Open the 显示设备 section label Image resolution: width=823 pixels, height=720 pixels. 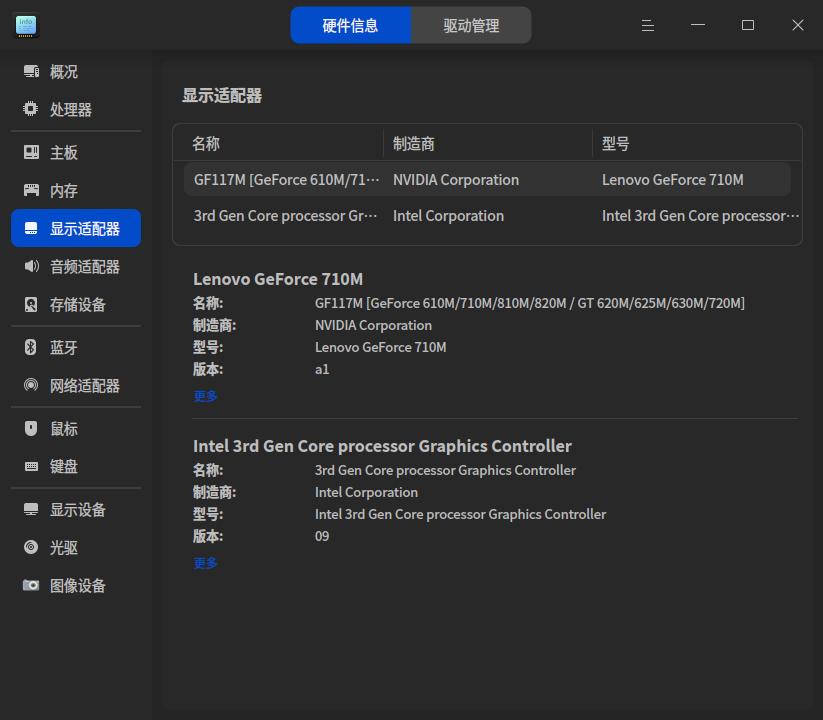(x=78, y=509)
